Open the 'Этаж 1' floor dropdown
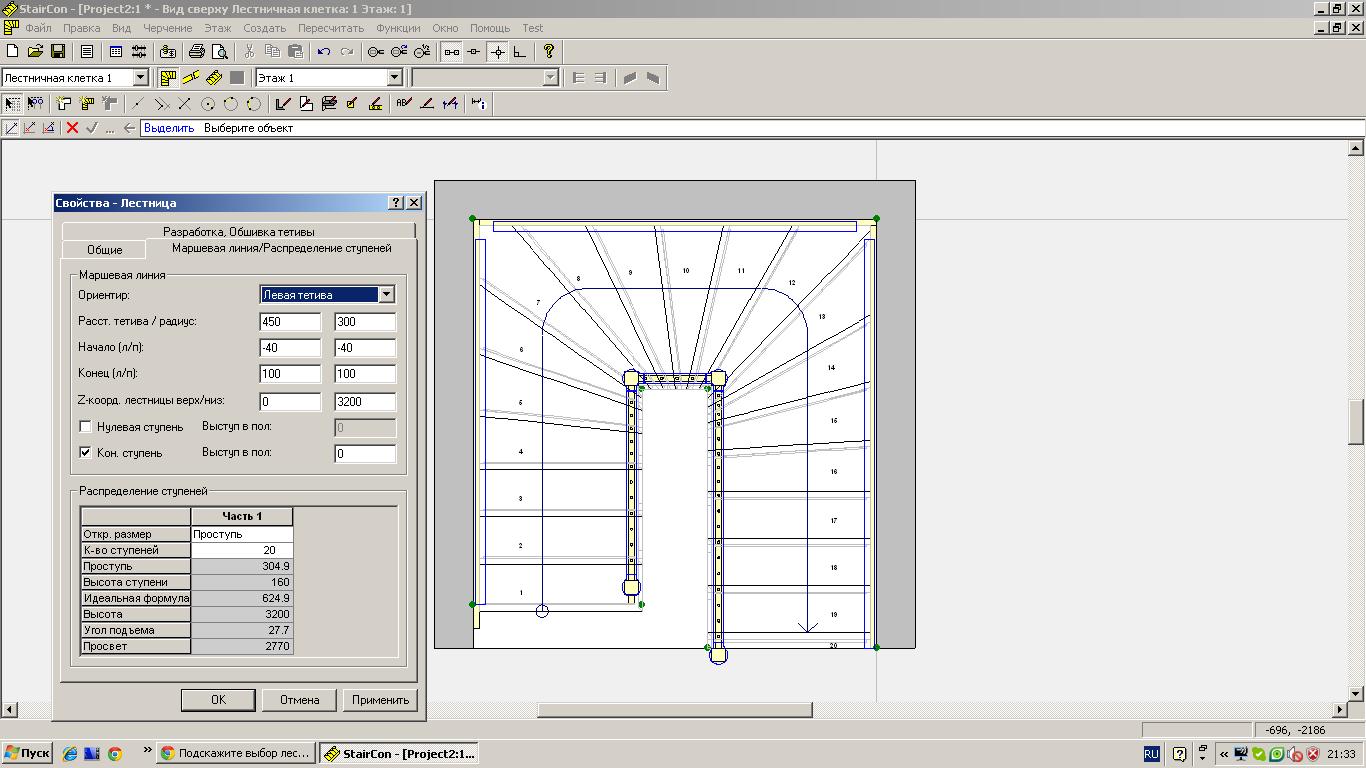The image size is (1366, 768). [x=394, y=78]
